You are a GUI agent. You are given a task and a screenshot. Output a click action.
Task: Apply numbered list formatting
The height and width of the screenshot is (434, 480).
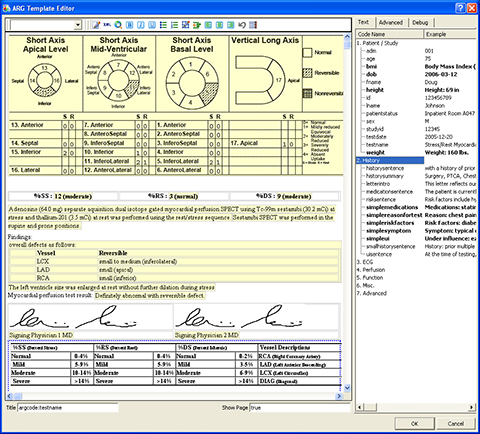(x=174, y=25)
